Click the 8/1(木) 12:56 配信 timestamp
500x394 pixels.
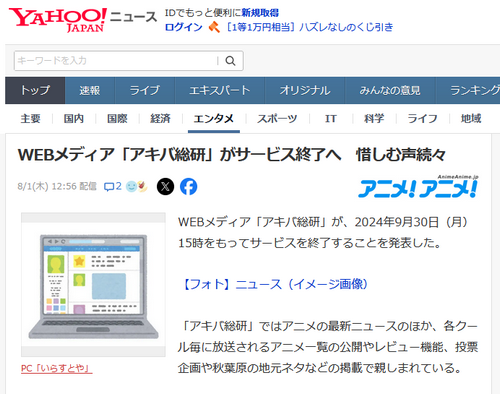[57, 186]
